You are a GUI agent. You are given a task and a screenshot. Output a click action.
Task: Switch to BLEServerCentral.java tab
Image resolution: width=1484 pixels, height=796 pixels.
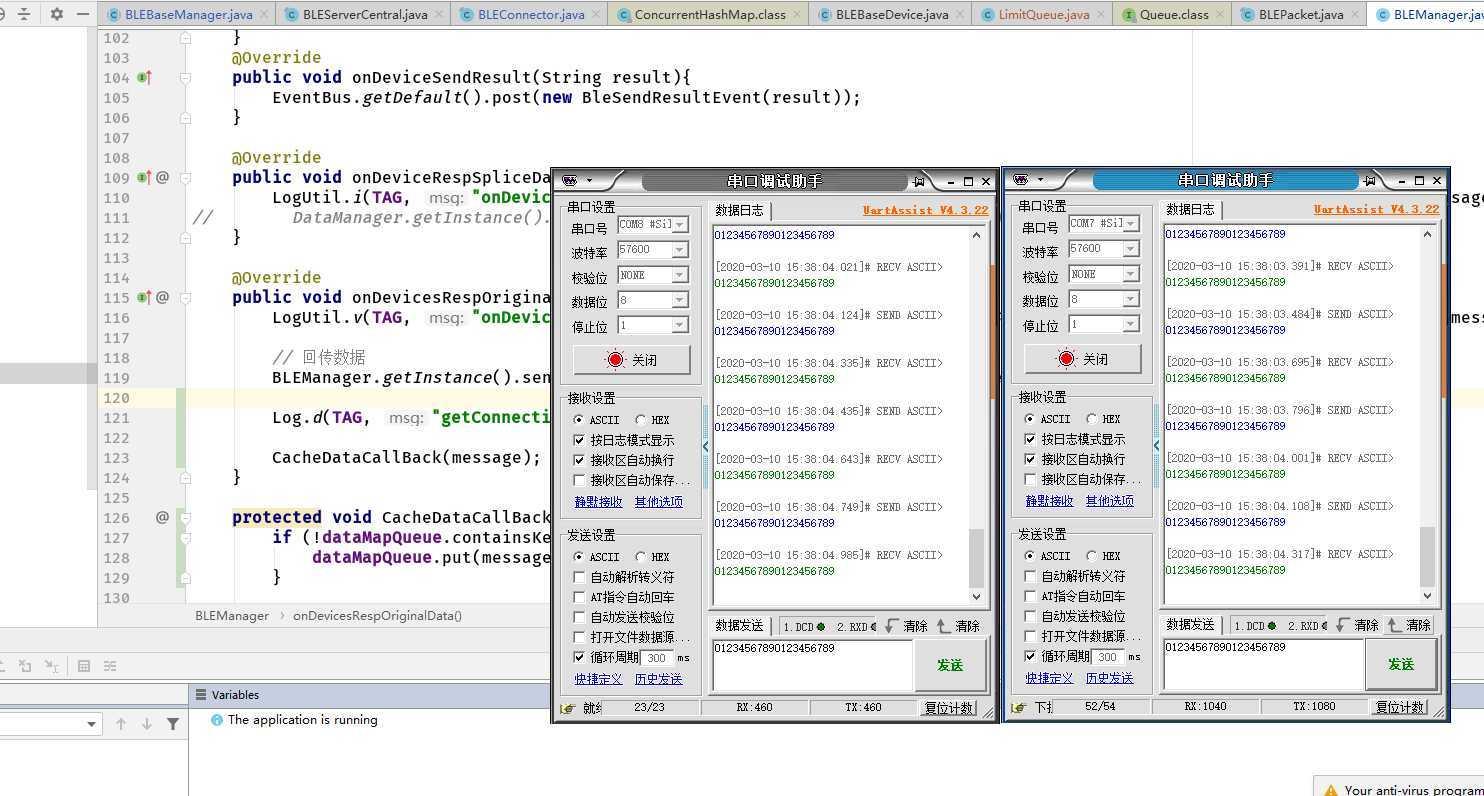[364, 15]
